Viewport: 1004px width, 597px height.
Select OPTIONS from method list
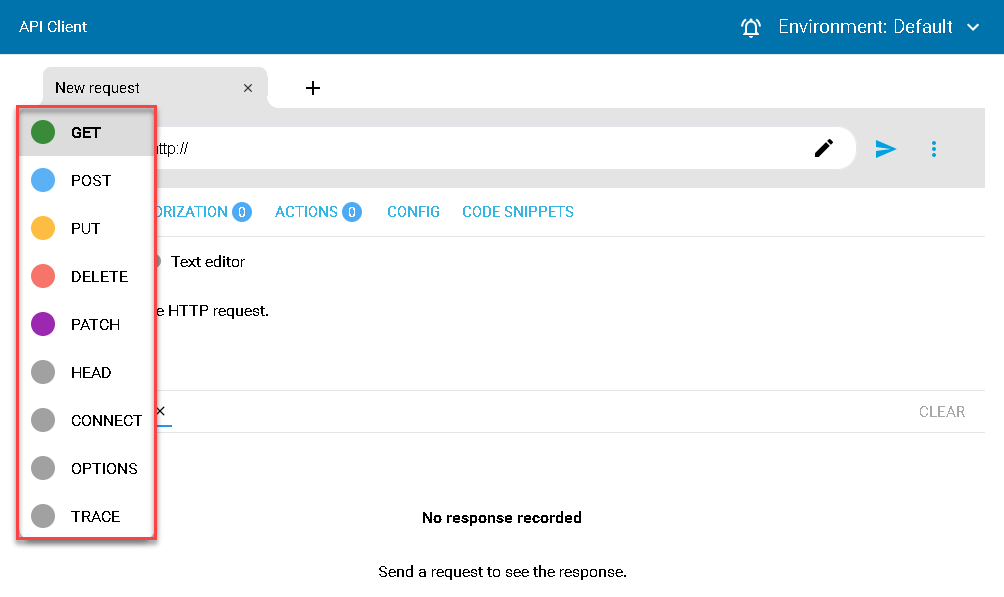tap(86, 468)
